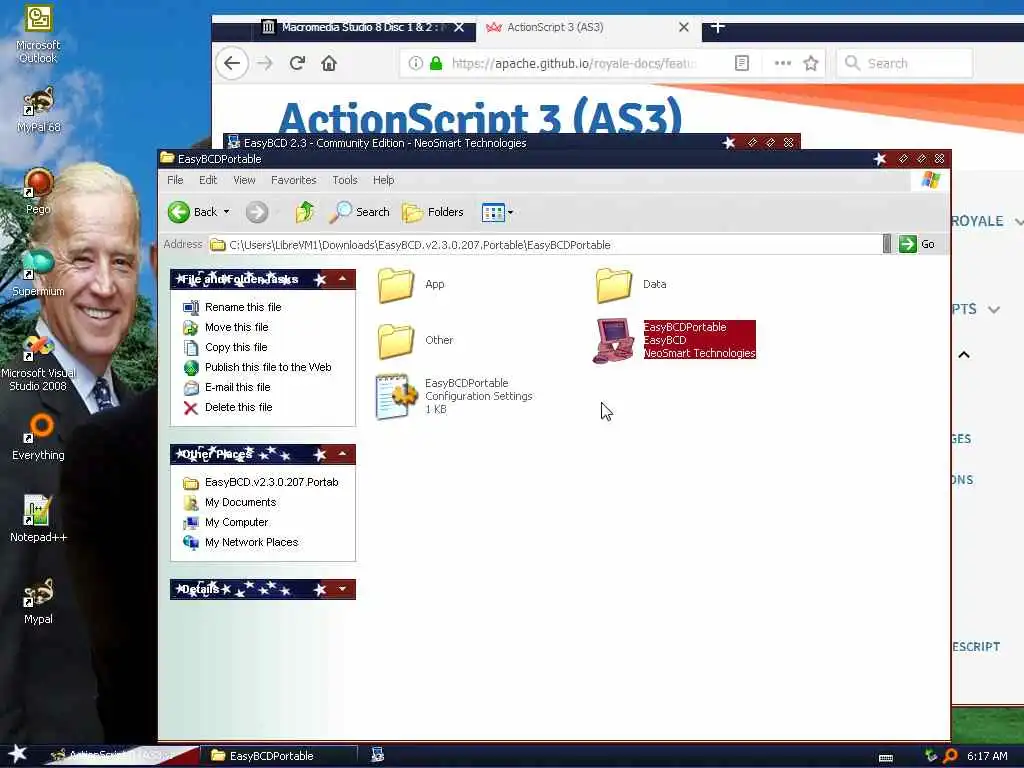This screenshot has height=768, width=1024.
Task: Open the Views dropdown button
Action: (497, 212)
